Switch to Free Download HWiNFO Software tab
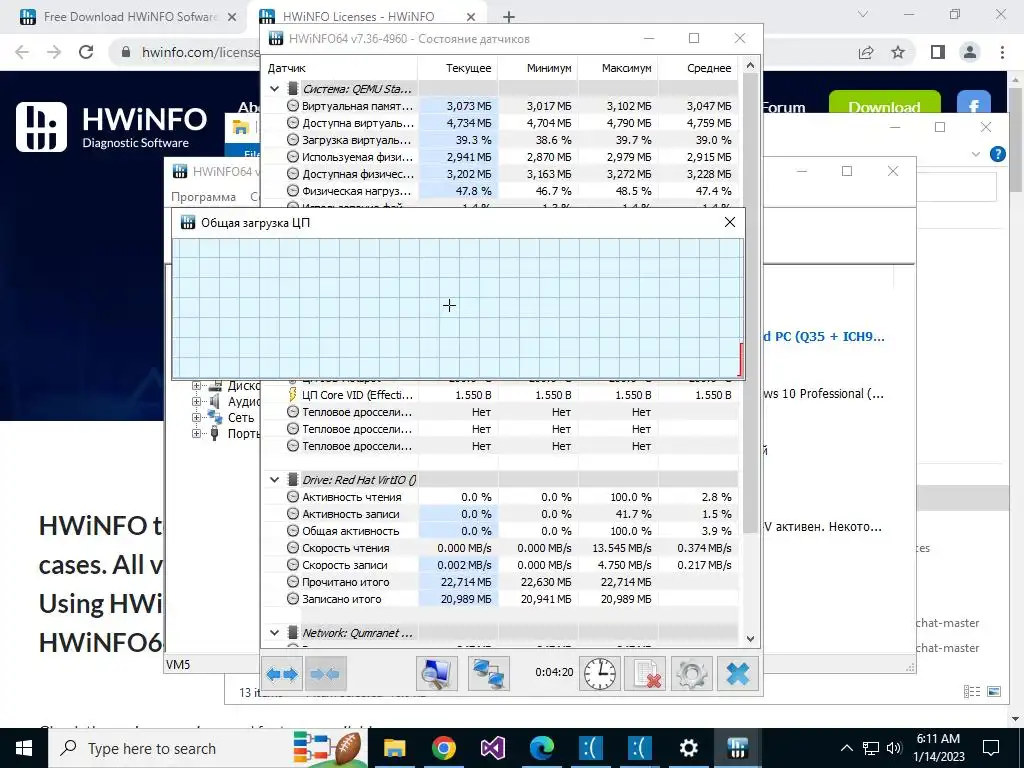The width and height of the screenshot is (1024, 768). point(130,17)
